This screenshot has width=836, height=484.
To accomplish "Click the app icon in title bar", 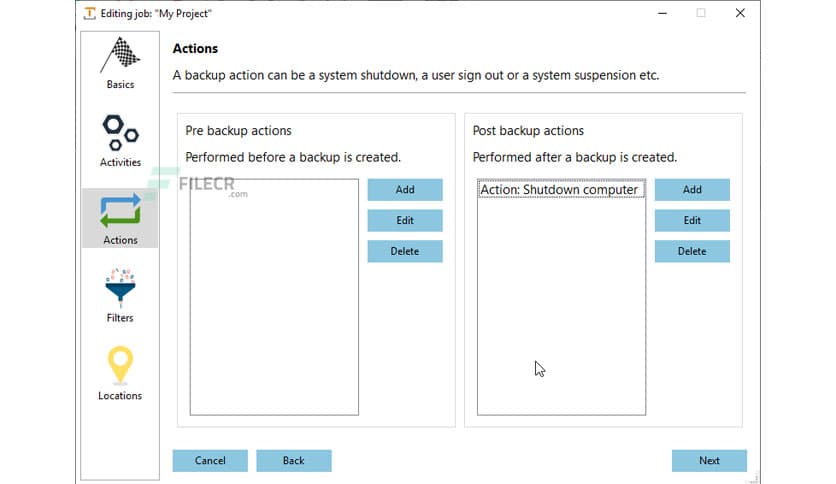I will click(91, 13).
